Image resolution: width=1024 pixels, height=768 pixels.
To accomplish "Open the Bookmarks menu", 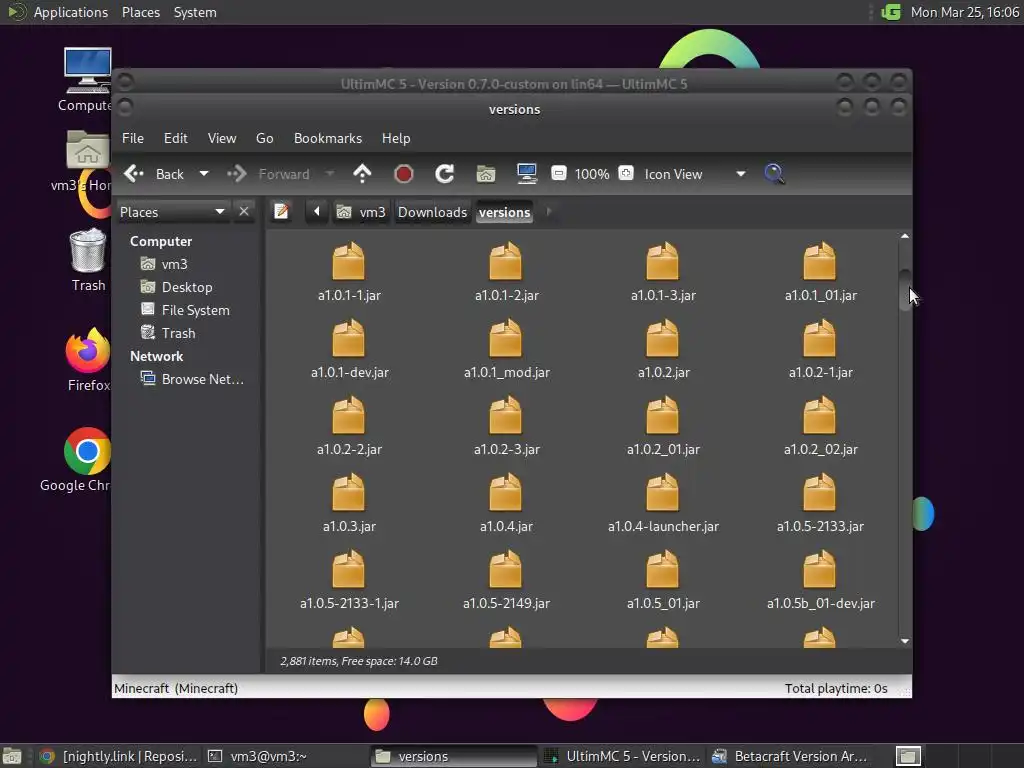I will [327, 138].
